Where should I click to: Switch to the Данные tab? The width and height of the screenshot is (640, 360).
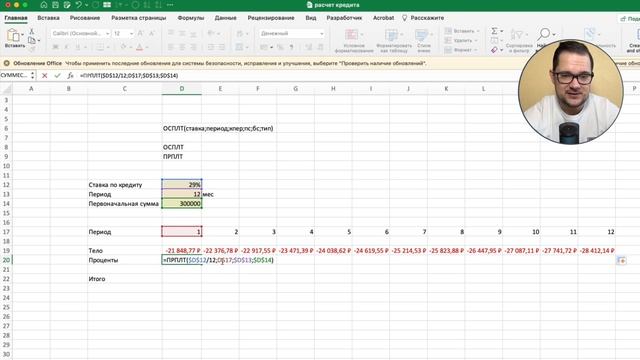pos(225,18)
